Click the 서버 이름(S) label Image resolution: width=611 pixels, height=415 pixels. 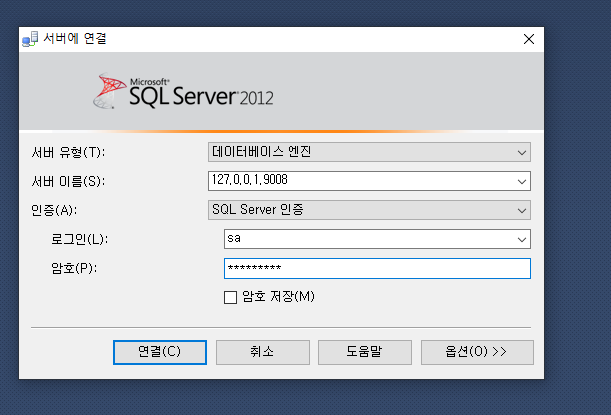click(x=68, y=181)
